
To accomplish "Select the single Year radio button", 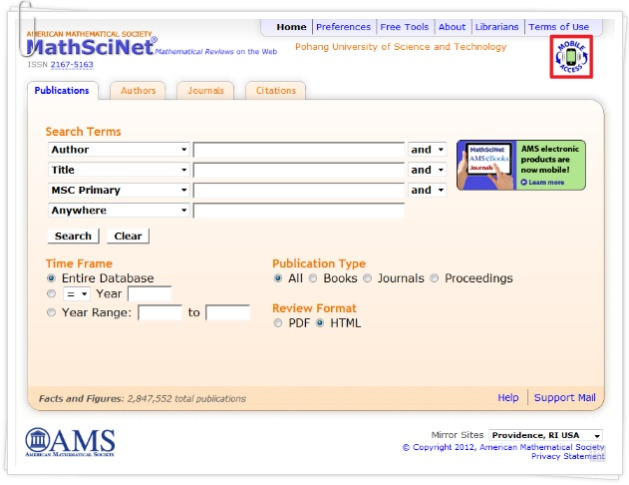I will 51,293.
